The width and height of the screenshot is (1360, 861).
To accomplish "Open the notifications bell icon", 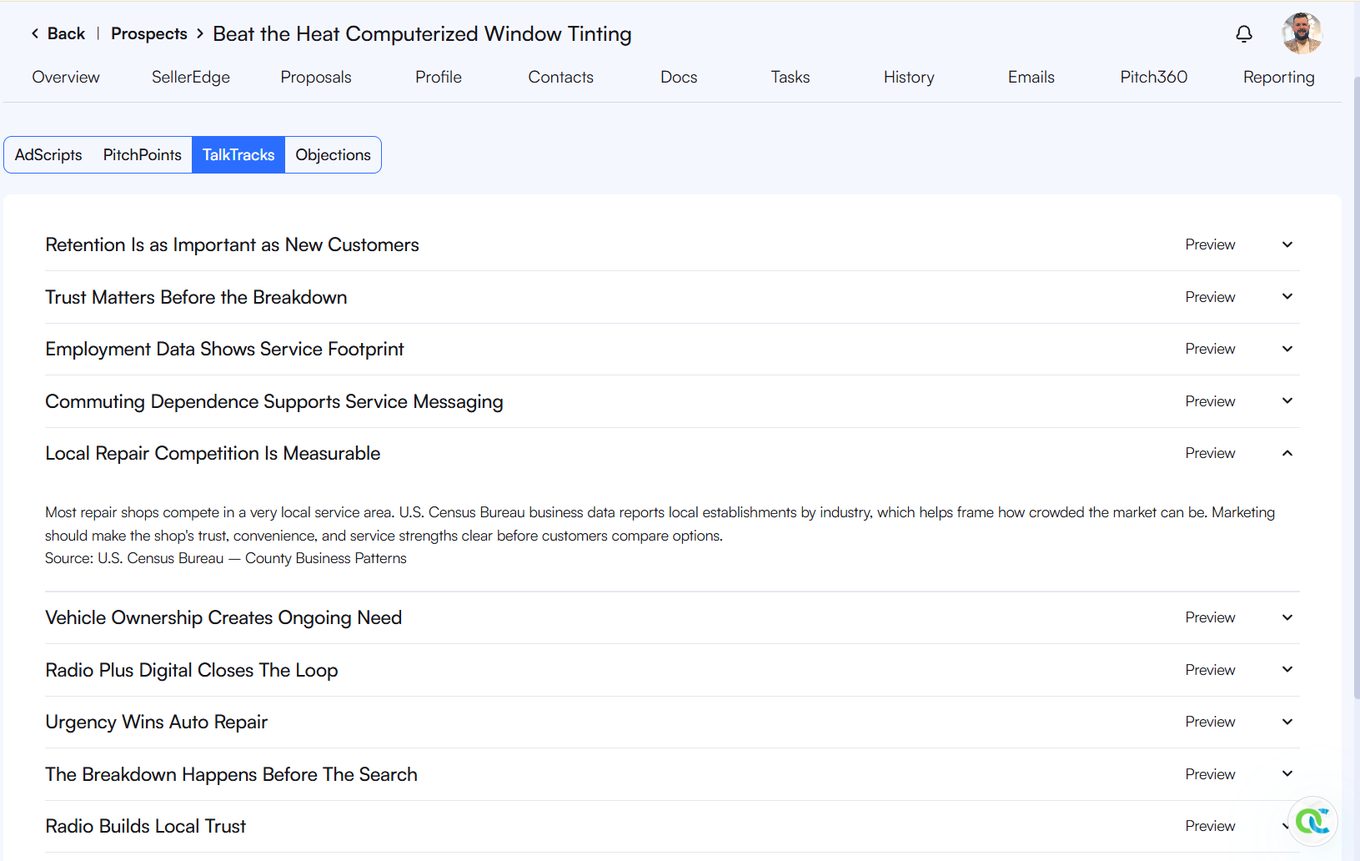I will (x=1244, y=34).
